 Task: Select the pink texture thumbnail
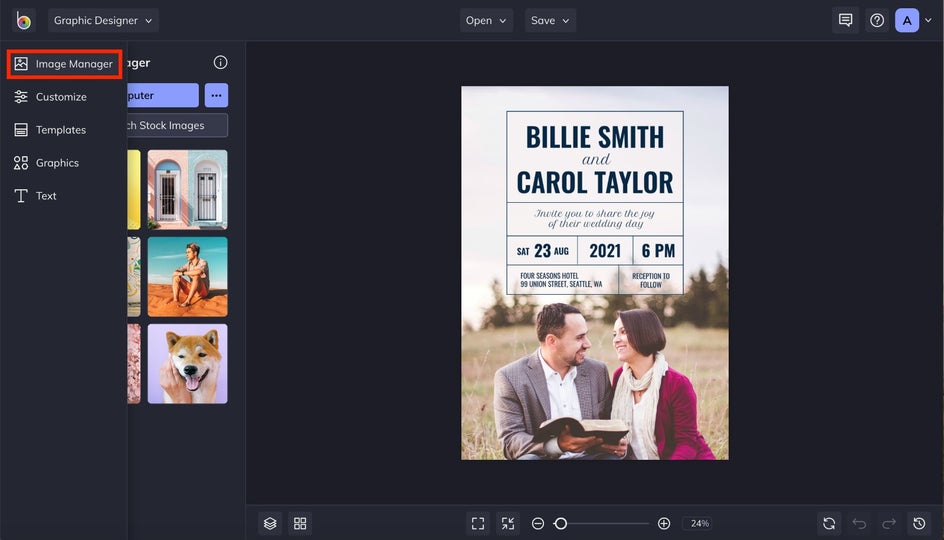tap(134, 364)
